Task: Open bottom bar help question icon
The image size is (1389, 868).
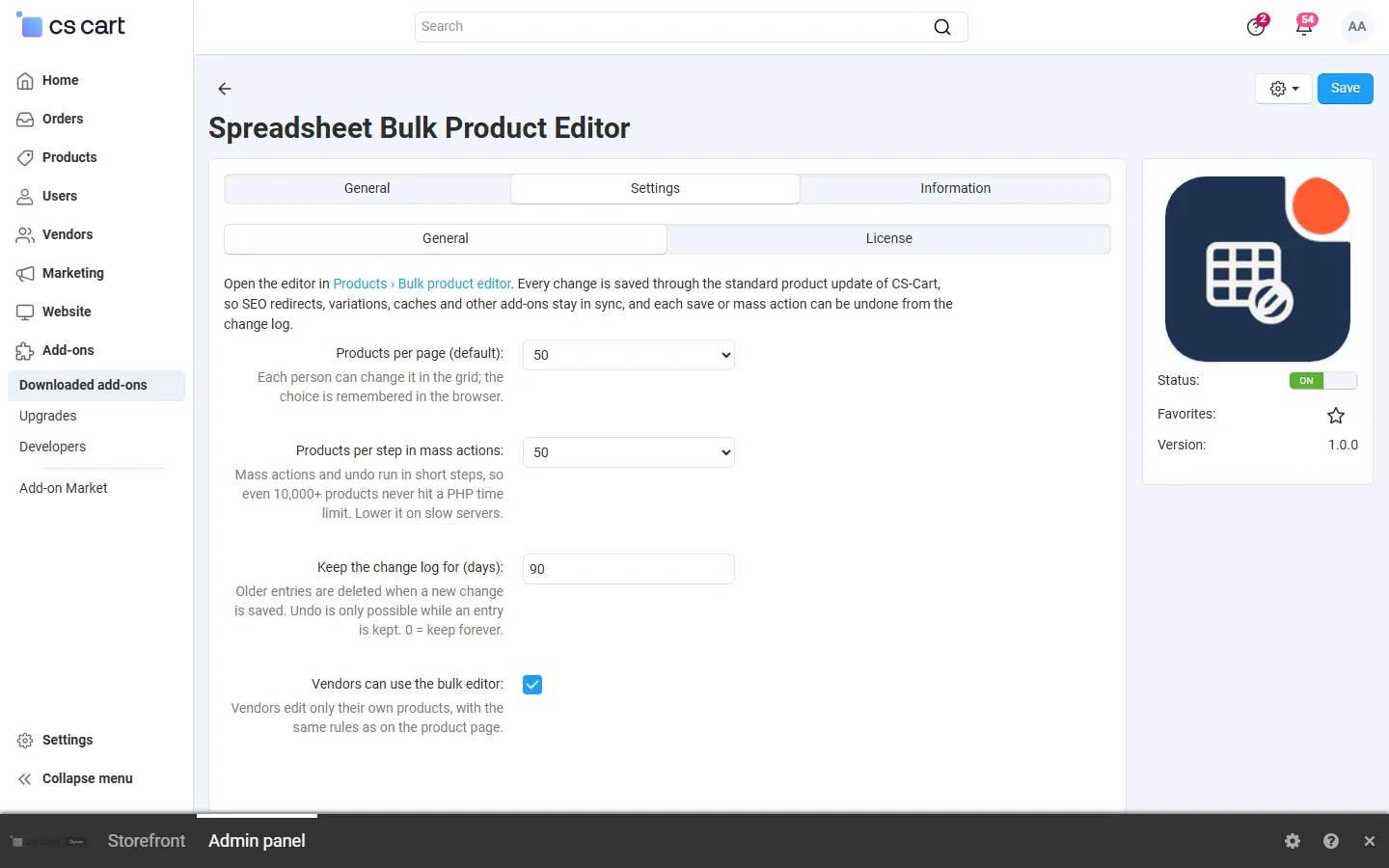Action: [1331, 841]
